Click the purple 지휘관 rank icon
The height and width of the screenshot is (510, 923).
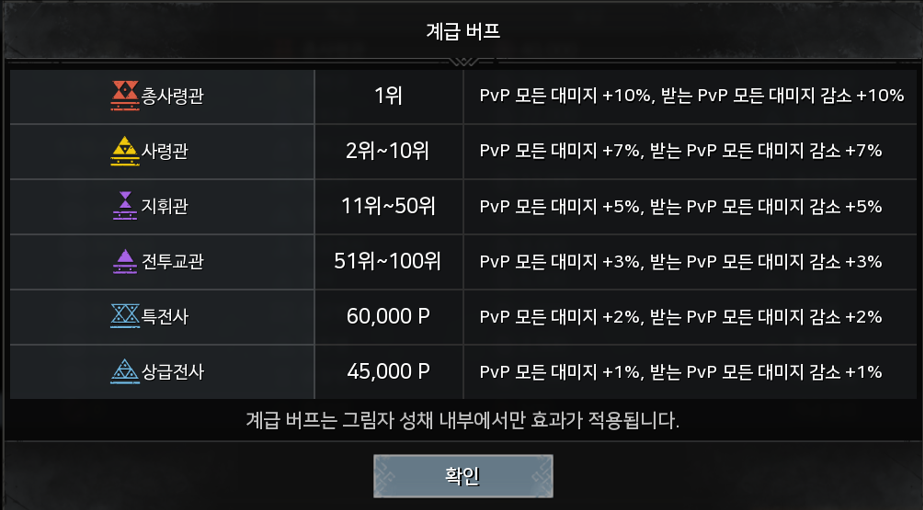coord(125,206)
